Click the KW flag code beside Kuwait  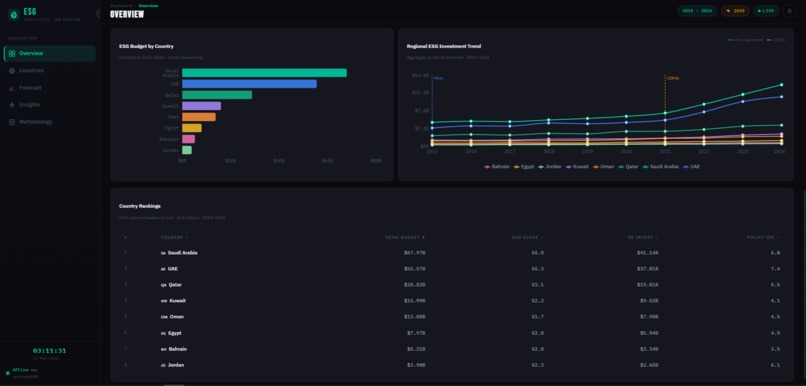coord(163,301)
